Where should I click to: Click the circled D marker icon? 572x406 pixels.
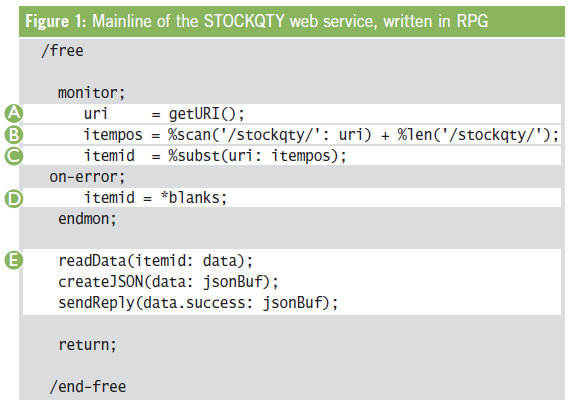pos(14,198)
